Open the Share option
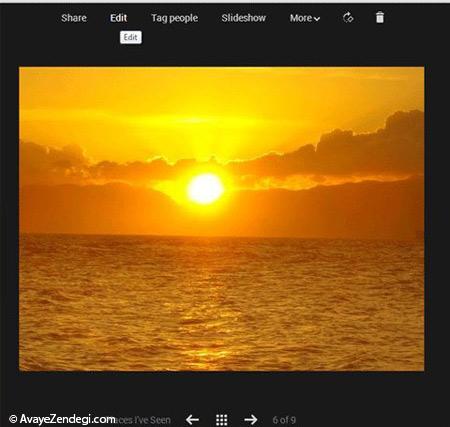This screenshot has height=427, width=450. click(x=74, y=18)
